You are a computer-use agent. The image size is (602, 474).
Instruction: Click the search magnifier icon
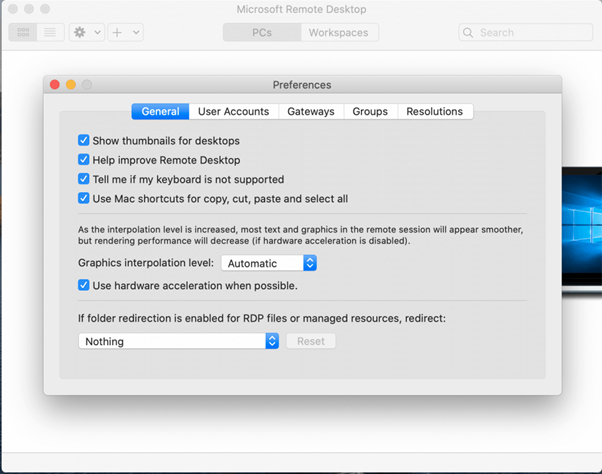pos(468,33)
